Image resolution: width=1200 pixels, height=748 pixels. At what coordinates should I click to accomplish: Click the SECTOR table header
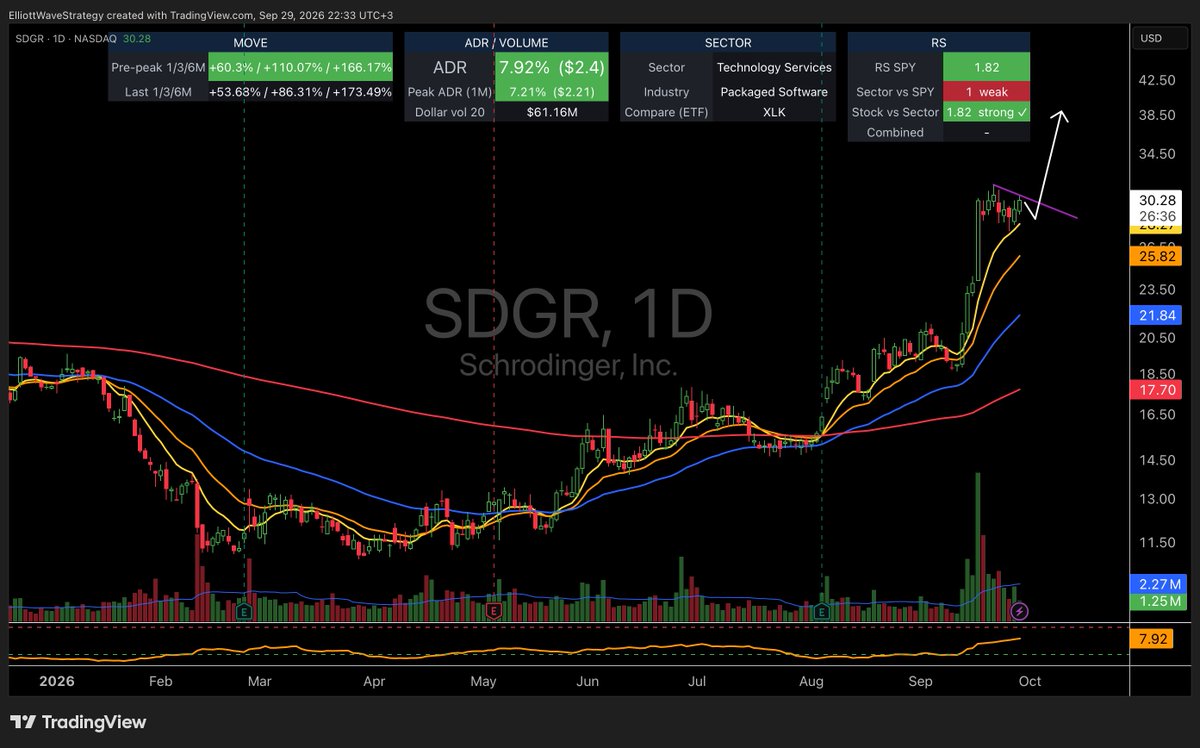(727, 43)
